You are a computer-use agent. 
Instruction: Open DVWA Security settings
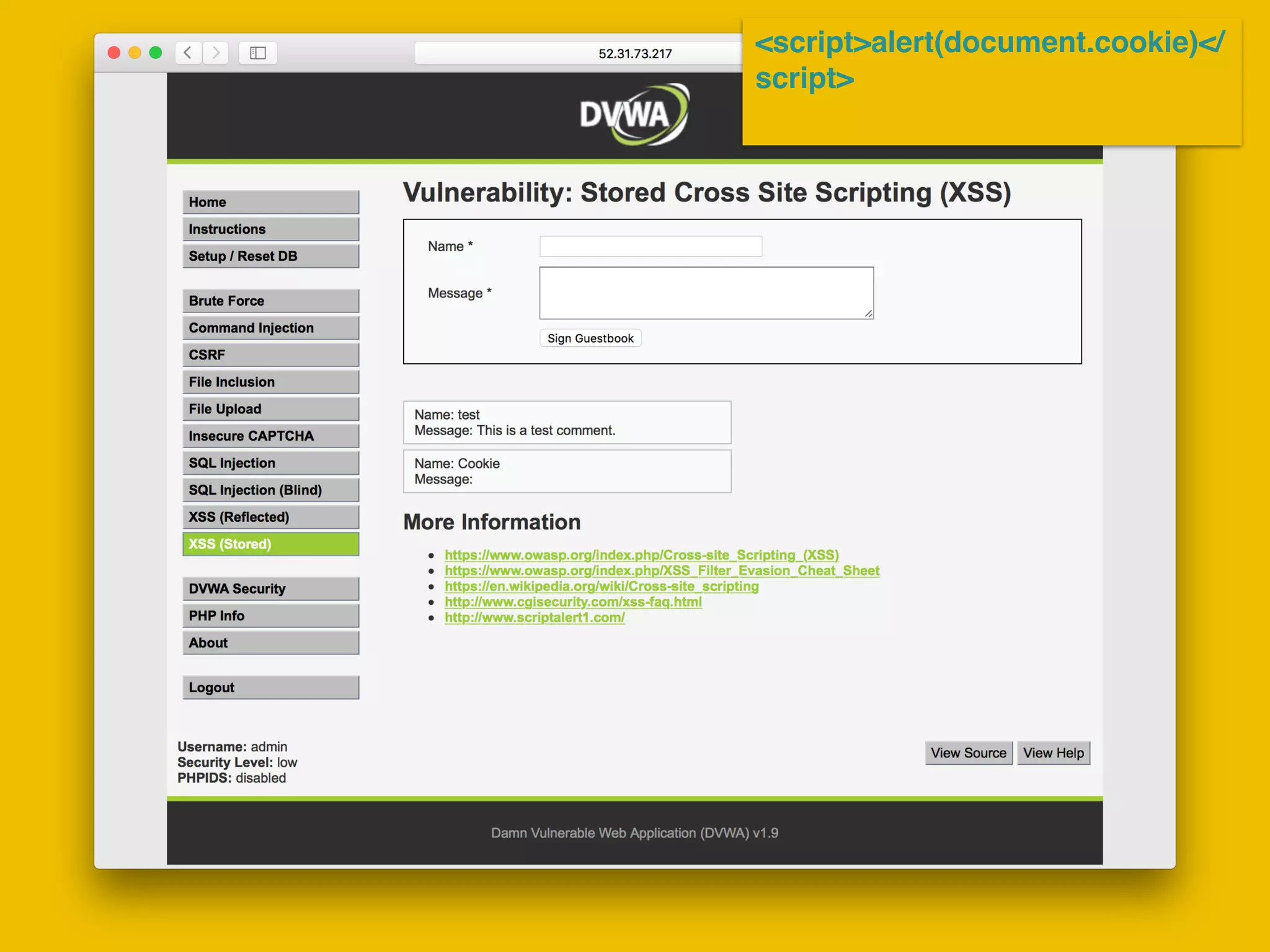pyautogui.click(x=270, y=589)
